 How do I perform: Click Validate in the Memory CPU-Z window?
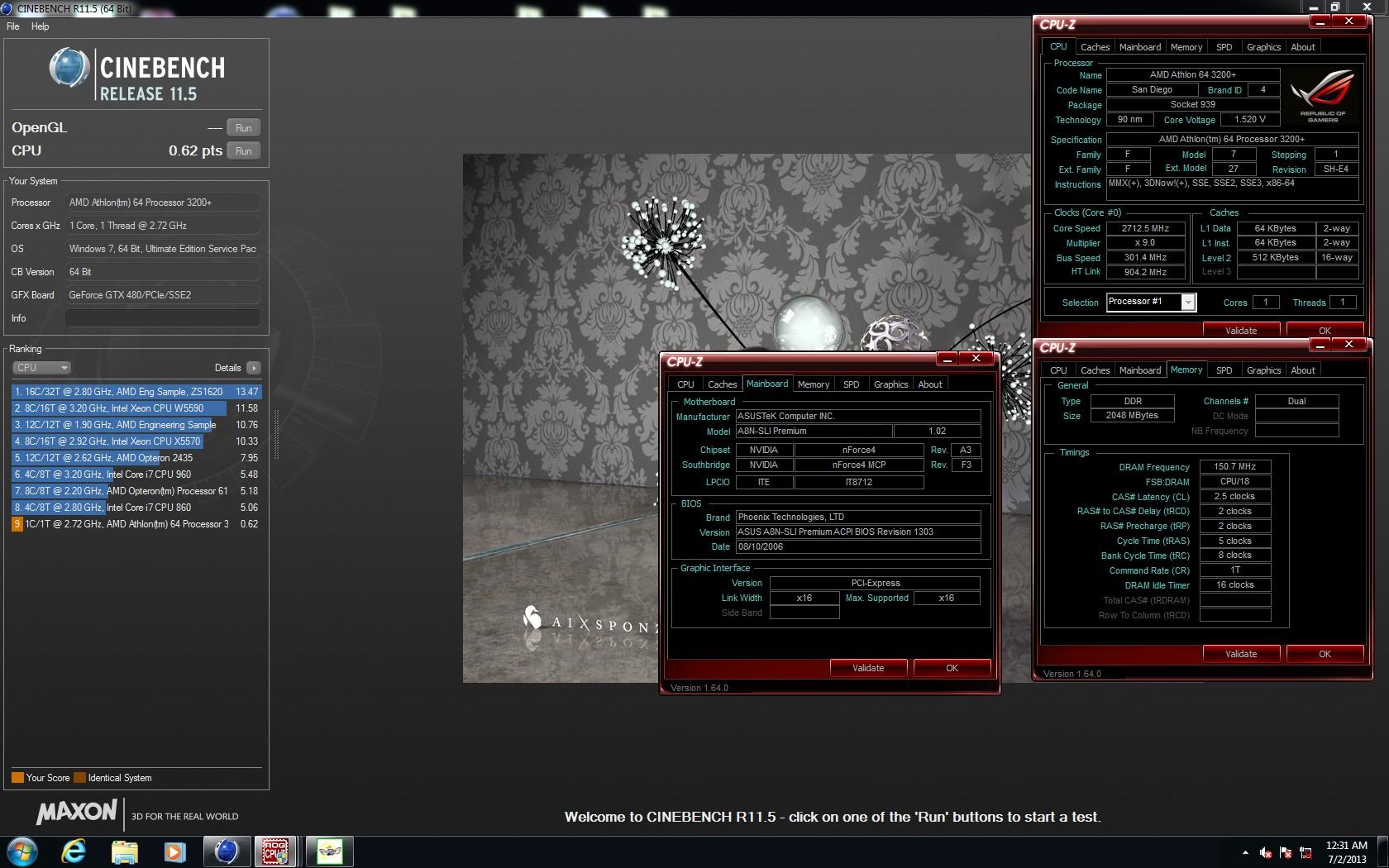(x=1241, y=654)
